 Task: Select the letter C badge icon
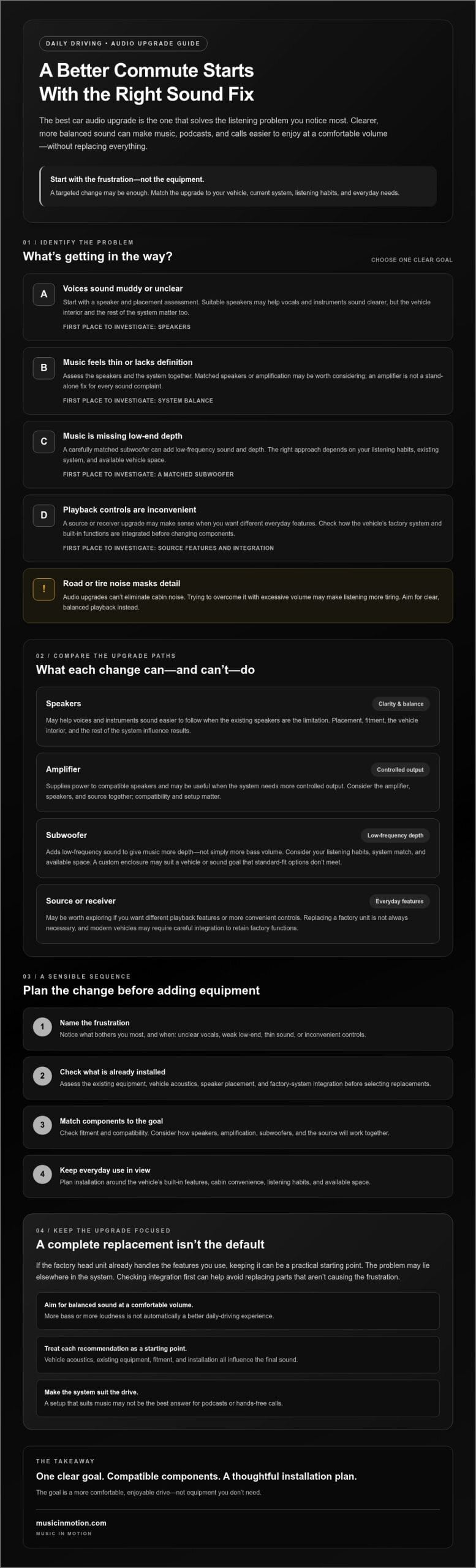tap(43, 441)
